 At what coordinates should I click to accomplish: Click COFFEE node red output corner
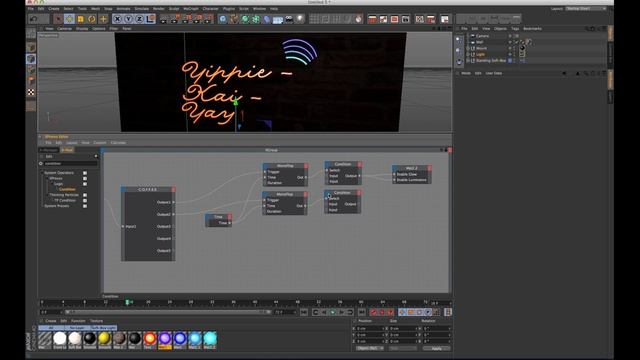tap(173, 189)
